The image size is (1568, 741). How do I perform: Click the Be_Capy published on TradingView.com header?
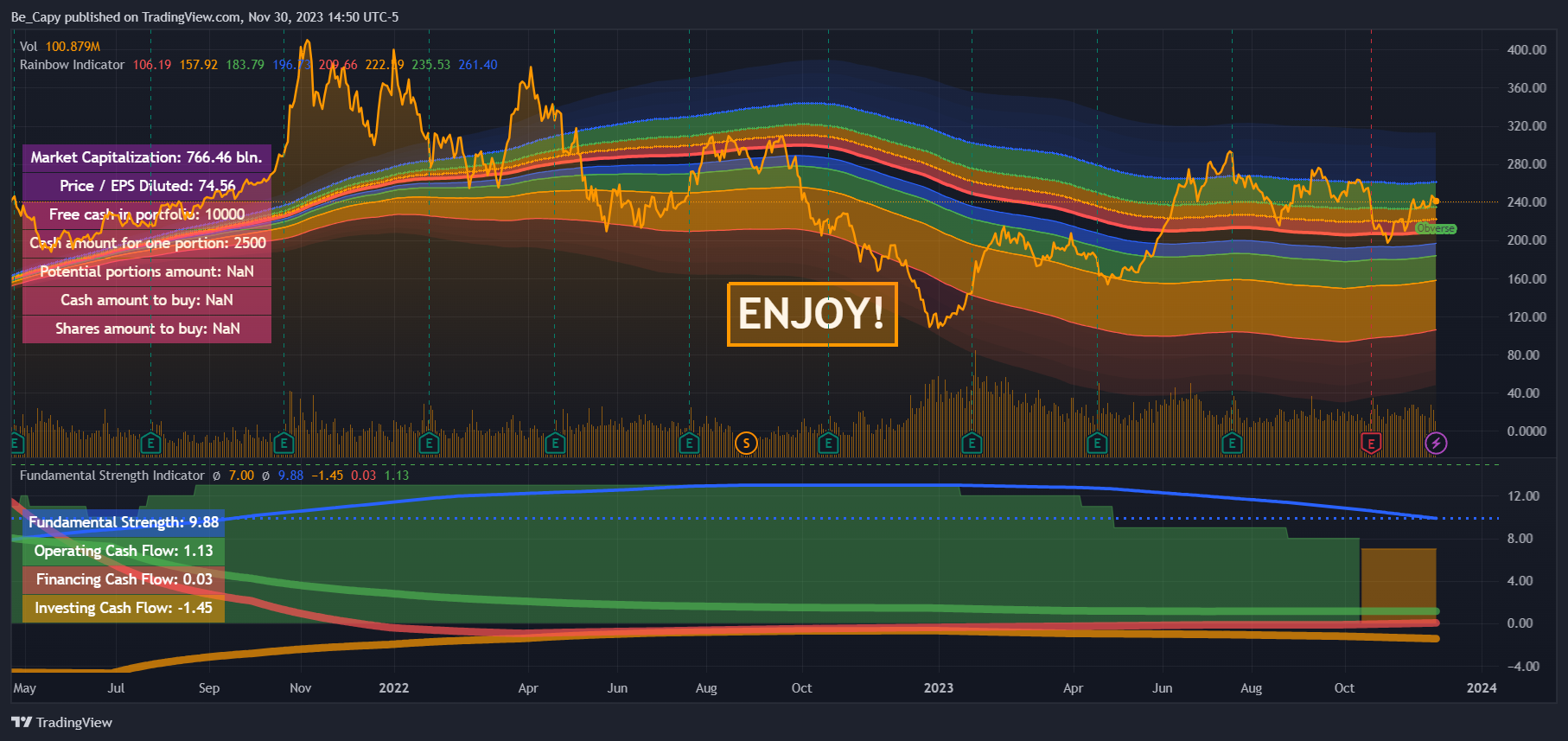pyautogui.click(x=205, y=17)
